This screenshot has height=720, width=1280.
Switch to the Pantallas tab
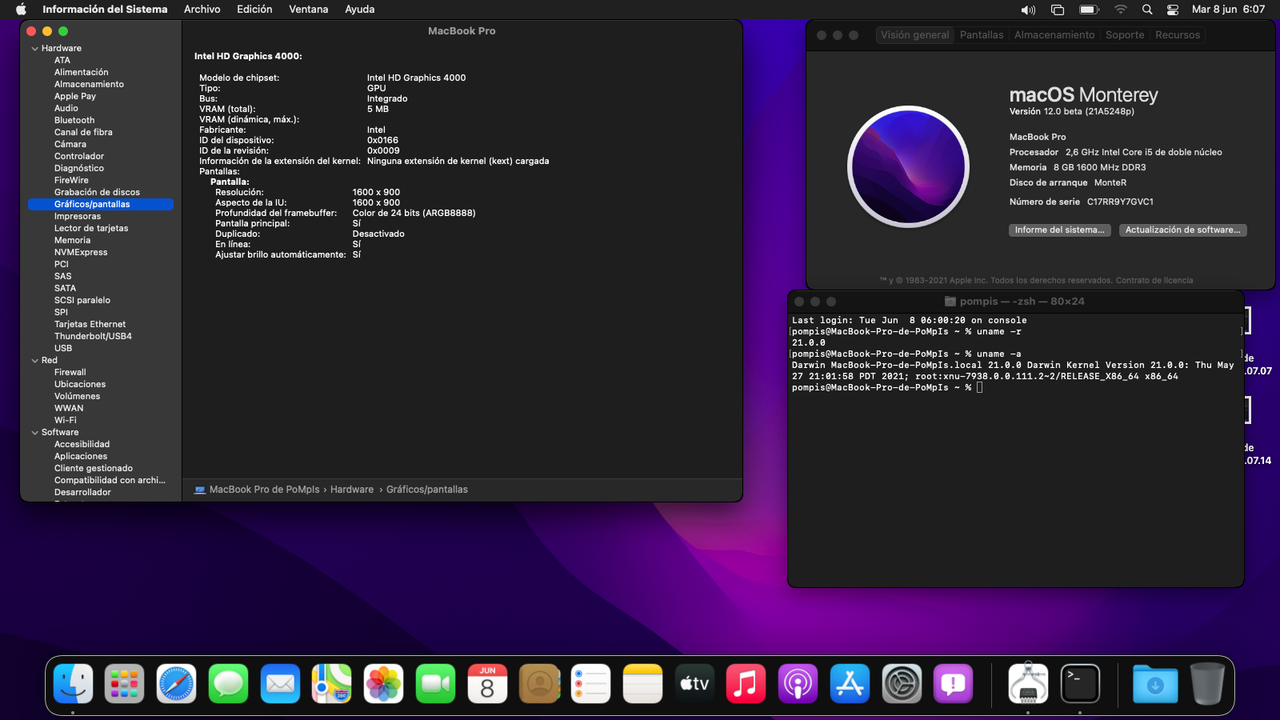[981, 35]
